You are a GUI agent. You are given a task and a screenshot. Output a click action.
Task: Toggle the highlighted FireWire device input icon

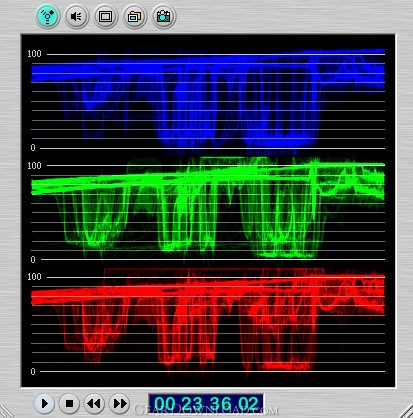pyautogui.click(x=47, y=16)
